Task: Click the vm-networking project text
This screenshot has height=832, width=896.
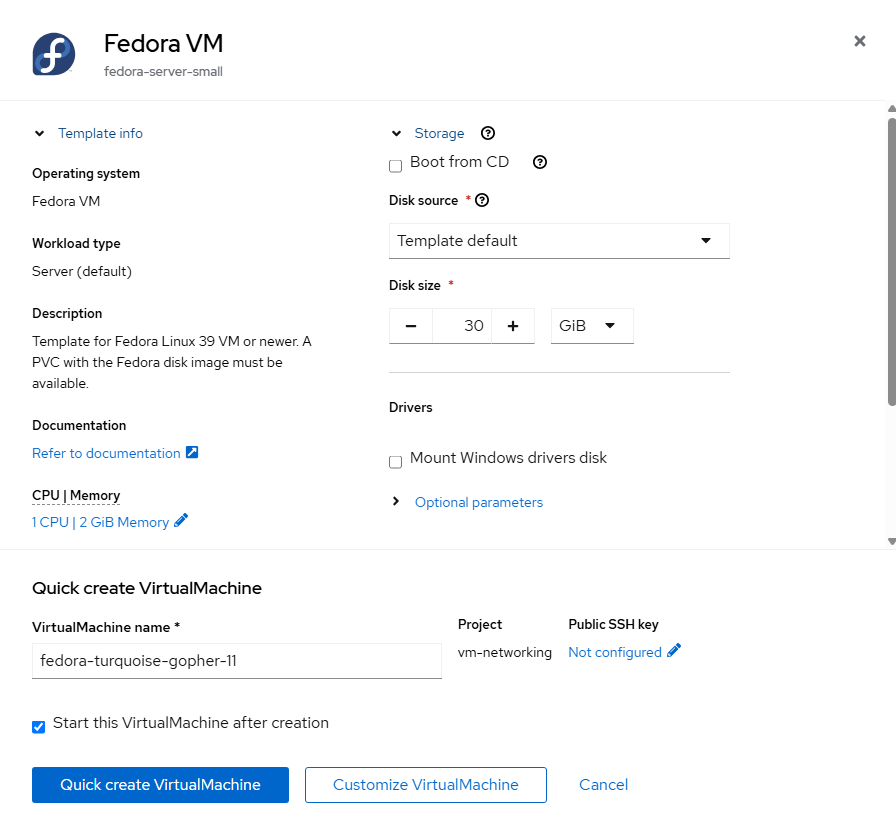Action: (505, 653)
